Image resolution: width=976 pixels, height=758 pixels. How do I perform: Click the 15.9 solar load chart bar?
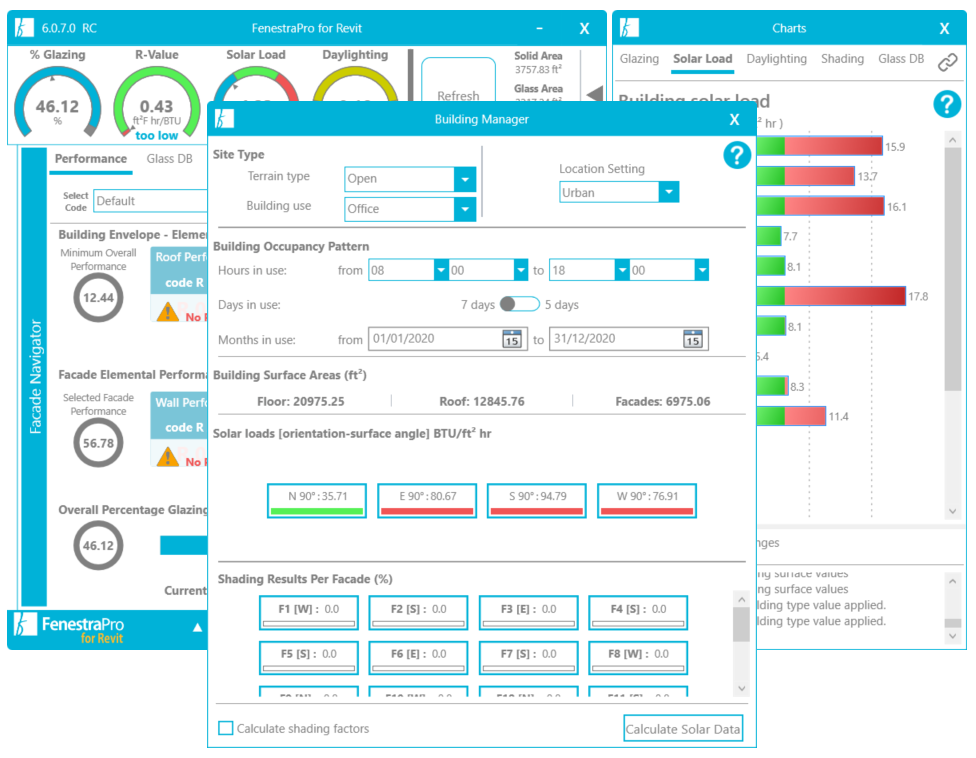click(820, 146)
